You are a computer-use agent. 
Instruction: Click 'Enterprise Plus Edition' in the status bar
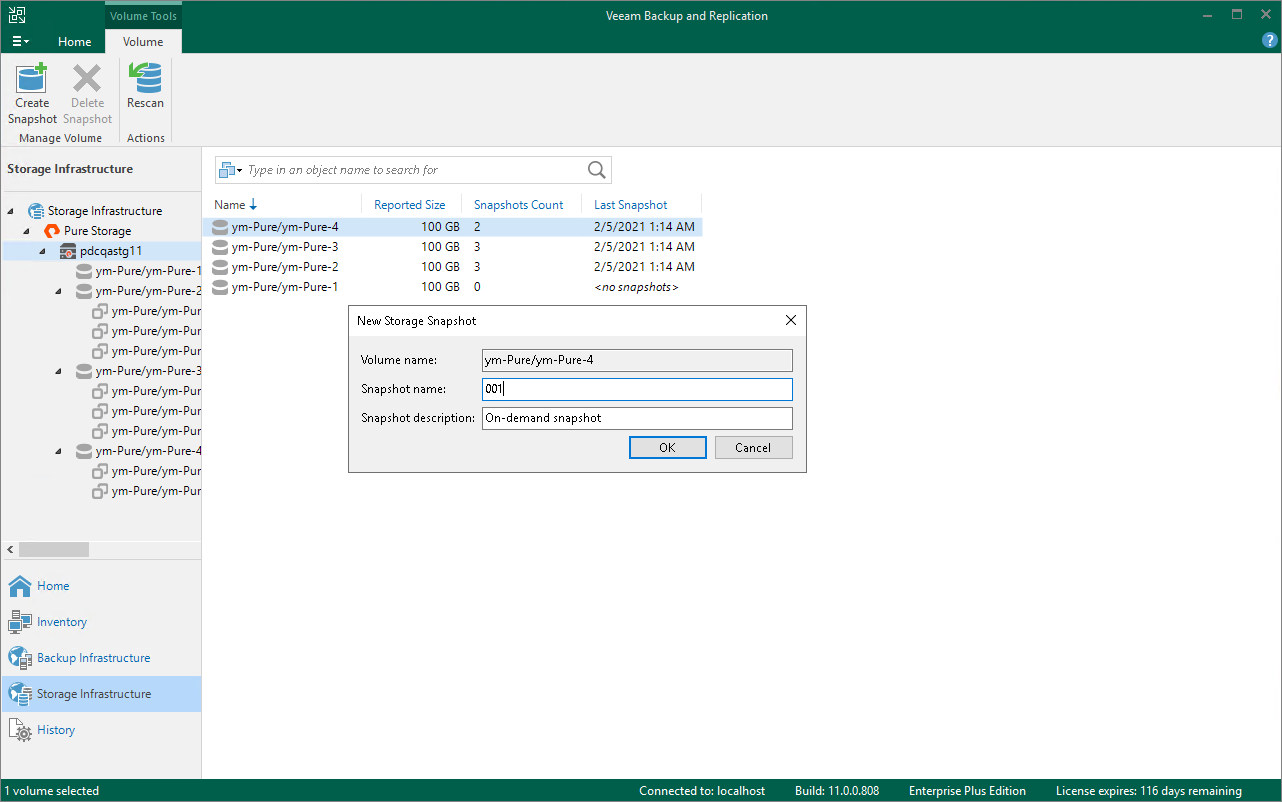click(x=968, y=791)
